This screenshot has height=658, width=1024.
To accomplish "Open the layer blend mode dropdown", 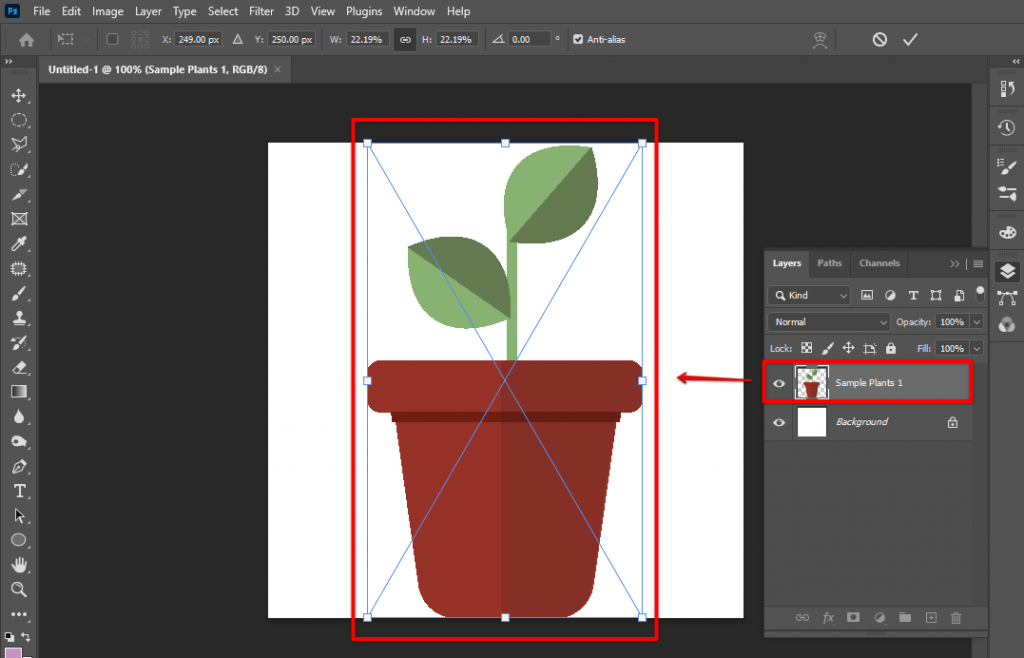I will [828, 321].
